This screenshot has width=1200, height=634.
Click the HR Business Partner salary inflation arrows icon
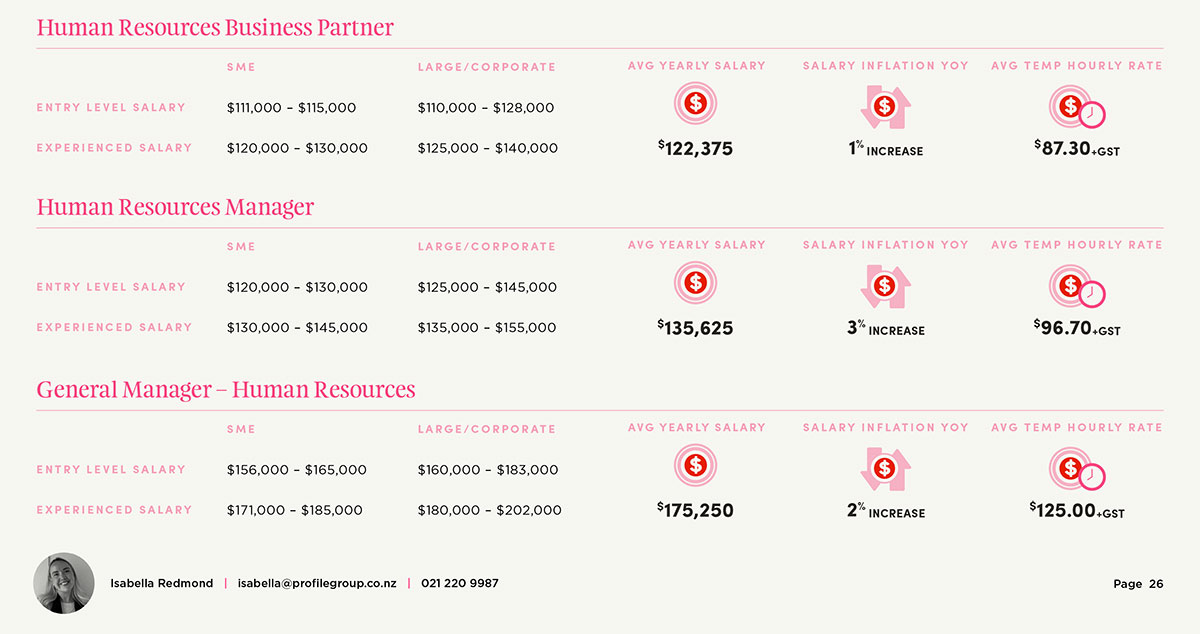[884, 106]
